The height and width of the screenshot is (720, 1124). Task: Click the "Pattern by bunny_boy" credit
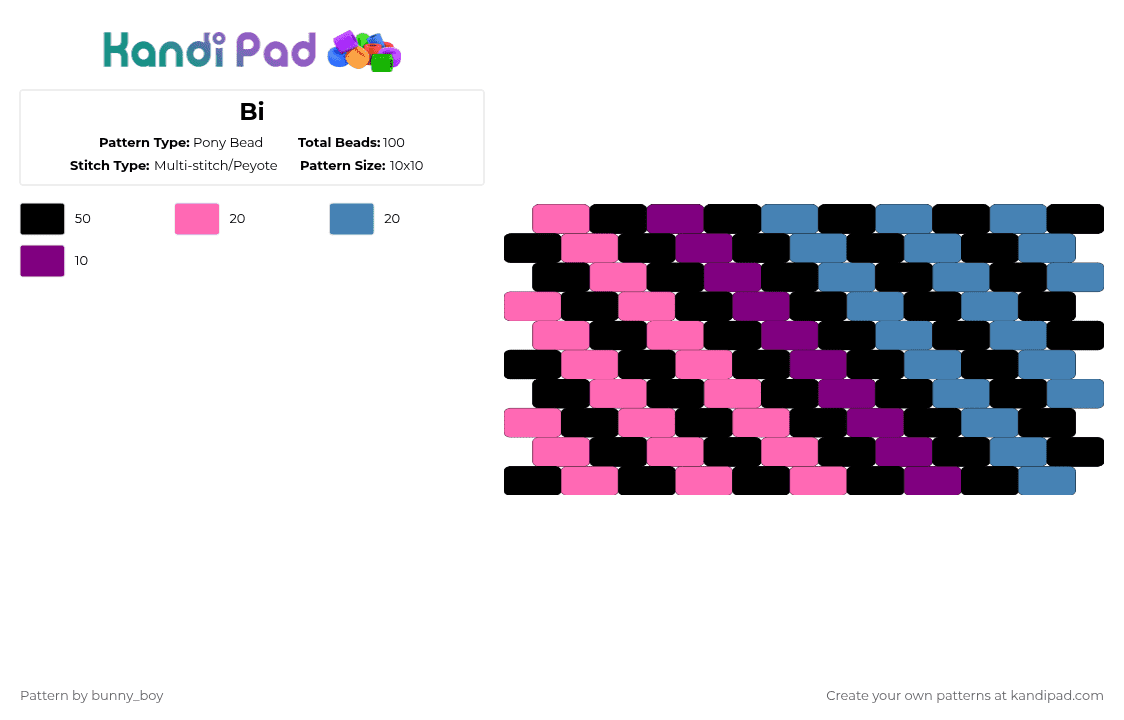[x=92, y=696]
